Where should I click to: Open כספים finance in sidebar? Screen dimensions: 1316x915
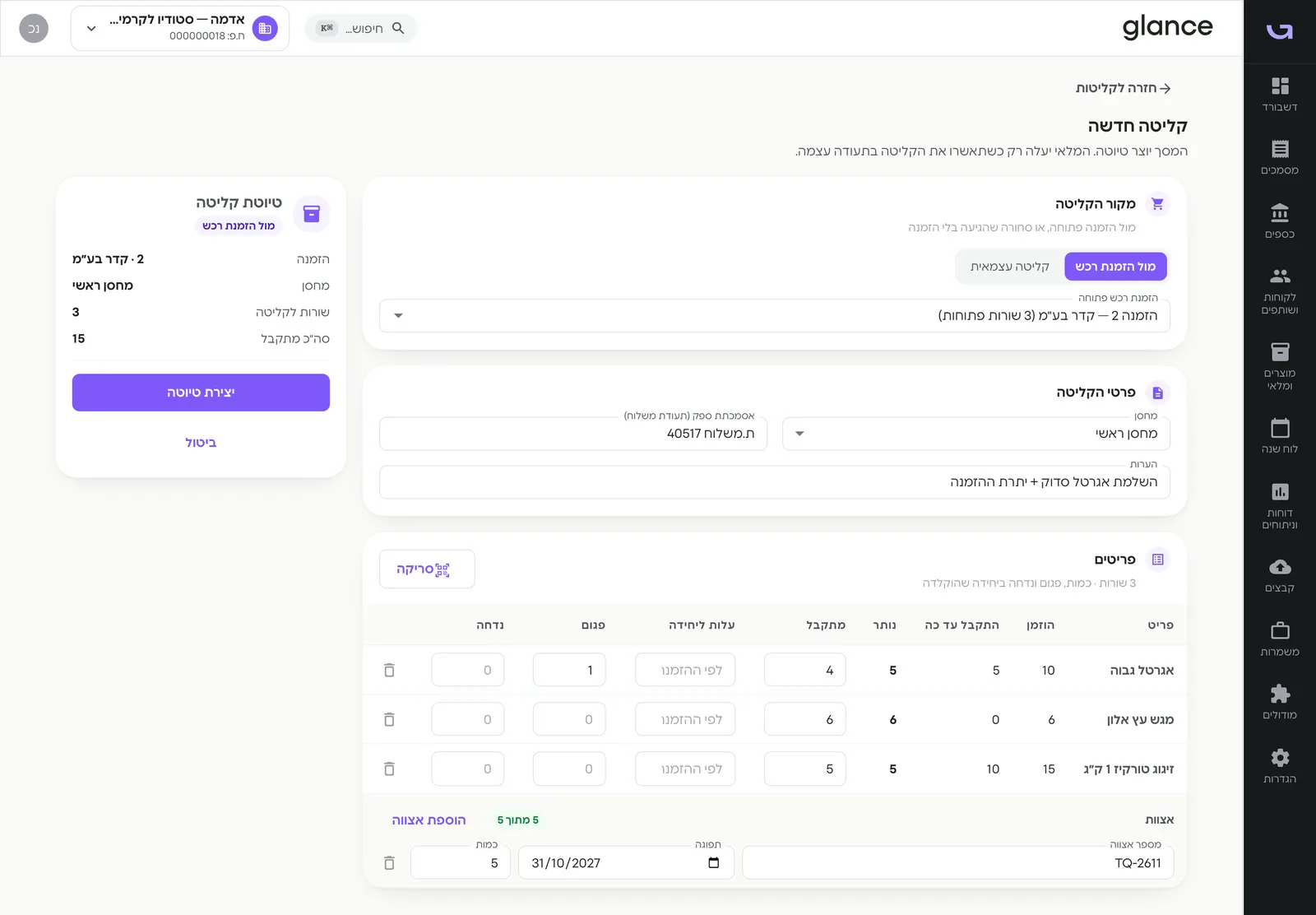(x=1280, y=221)
